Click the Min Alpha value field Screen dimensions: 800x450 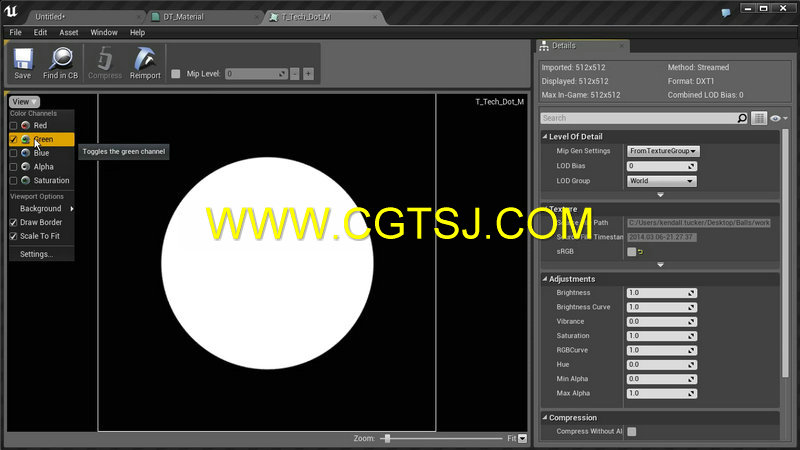[x=662, y=379]
